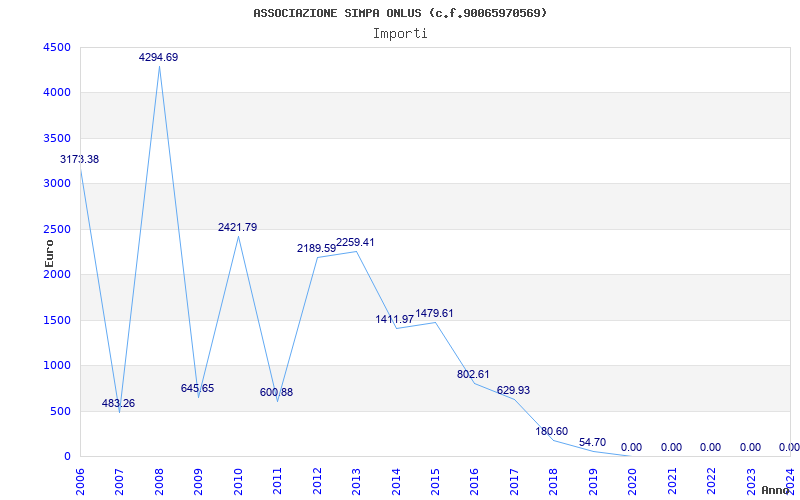Click x-axis year 2009
Viewport: 800px width, 500px height.
coord(198,482)
